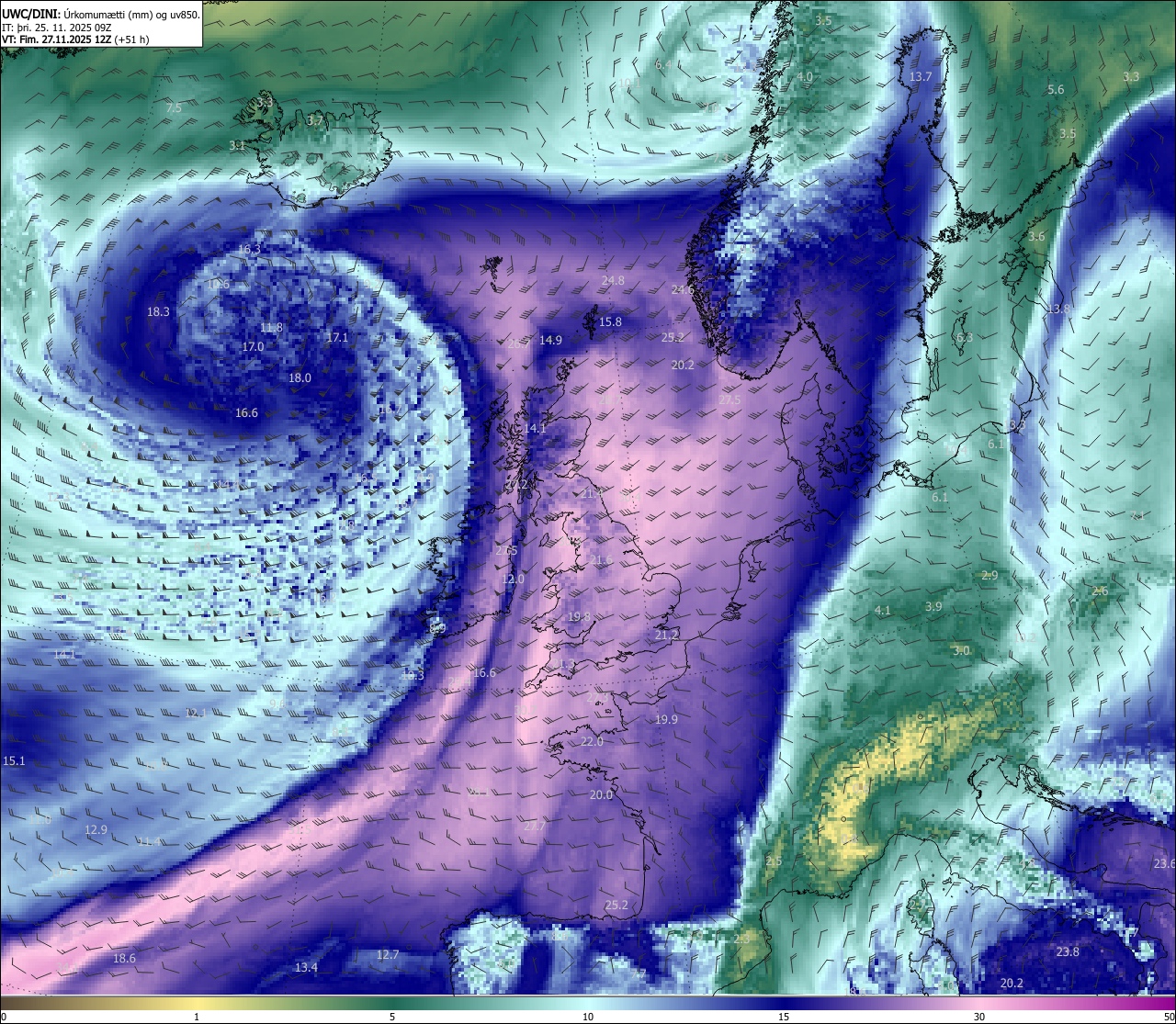Click the map value 17.0 in the low's core

(x=253, y=346)
